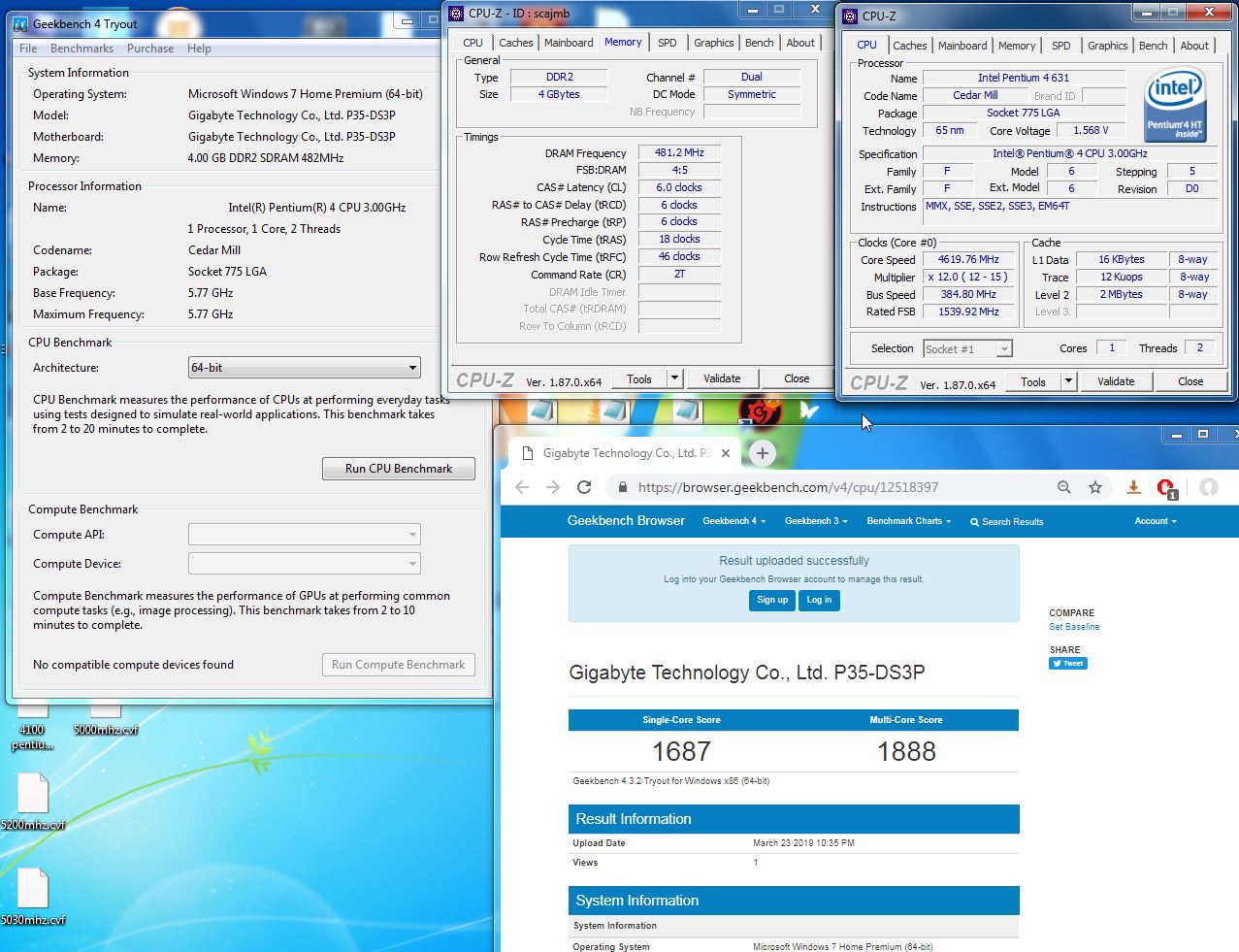Open About tab in CPU-Z scajmb window

800,43
